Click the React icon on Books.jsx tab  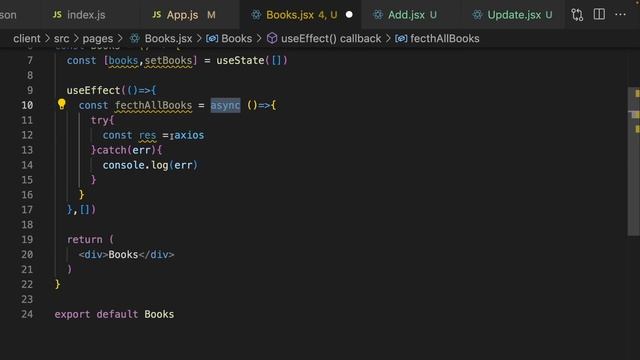click(x=256, y=15)
